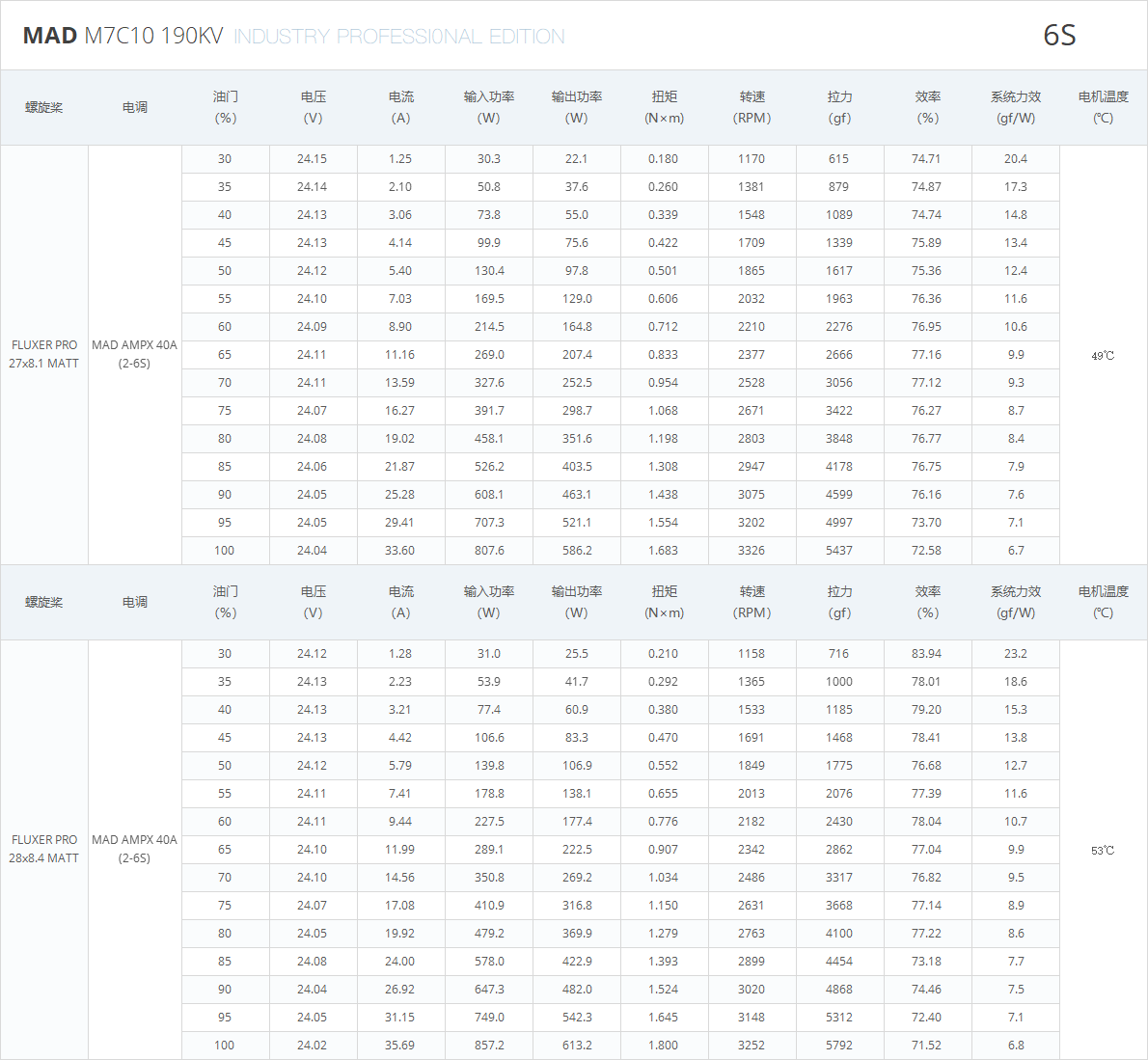Click voltage value 24.02
Viewport: 1148px width, 1060px height.
(x=312, y=1046)
